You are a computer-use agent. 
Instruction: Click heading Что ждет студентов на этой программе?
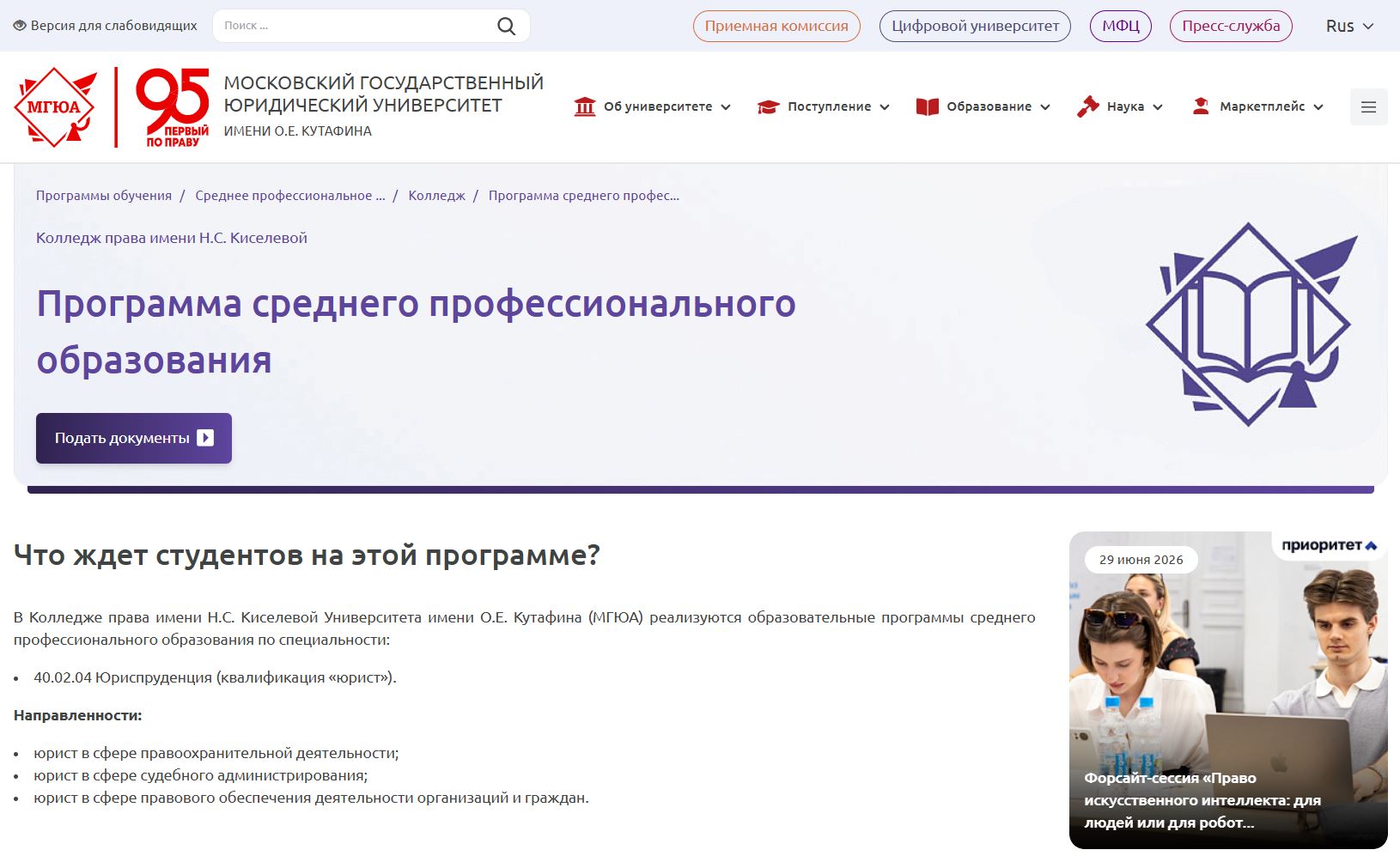(307, 555)
